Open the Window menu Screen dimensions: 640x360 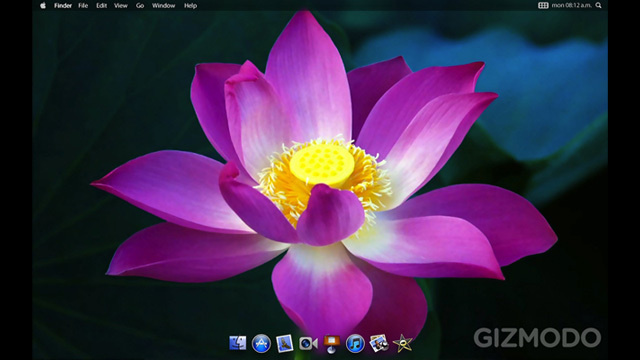[163, 6]
